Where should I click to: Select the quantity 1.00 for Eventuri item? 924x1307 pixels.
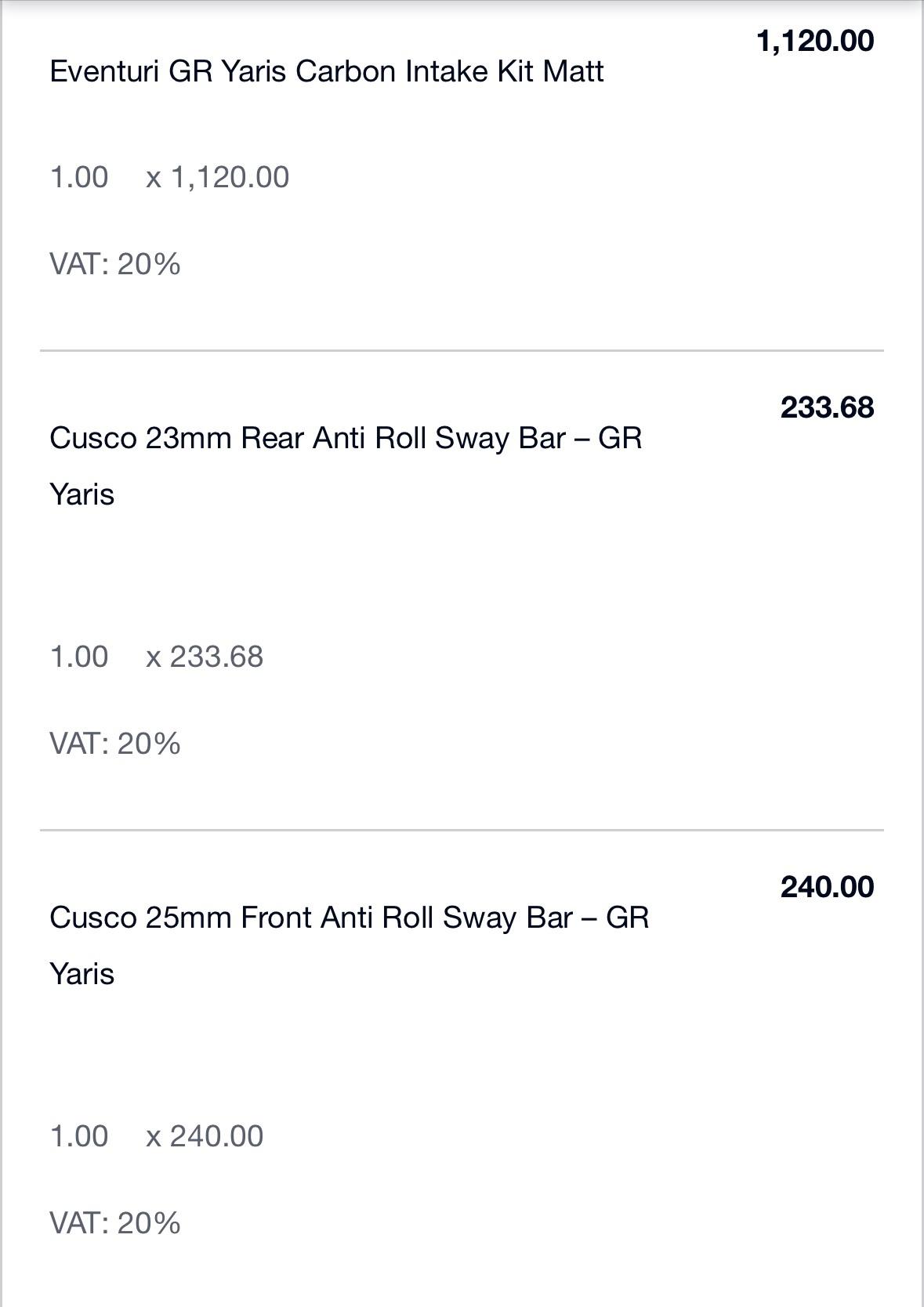79,177
